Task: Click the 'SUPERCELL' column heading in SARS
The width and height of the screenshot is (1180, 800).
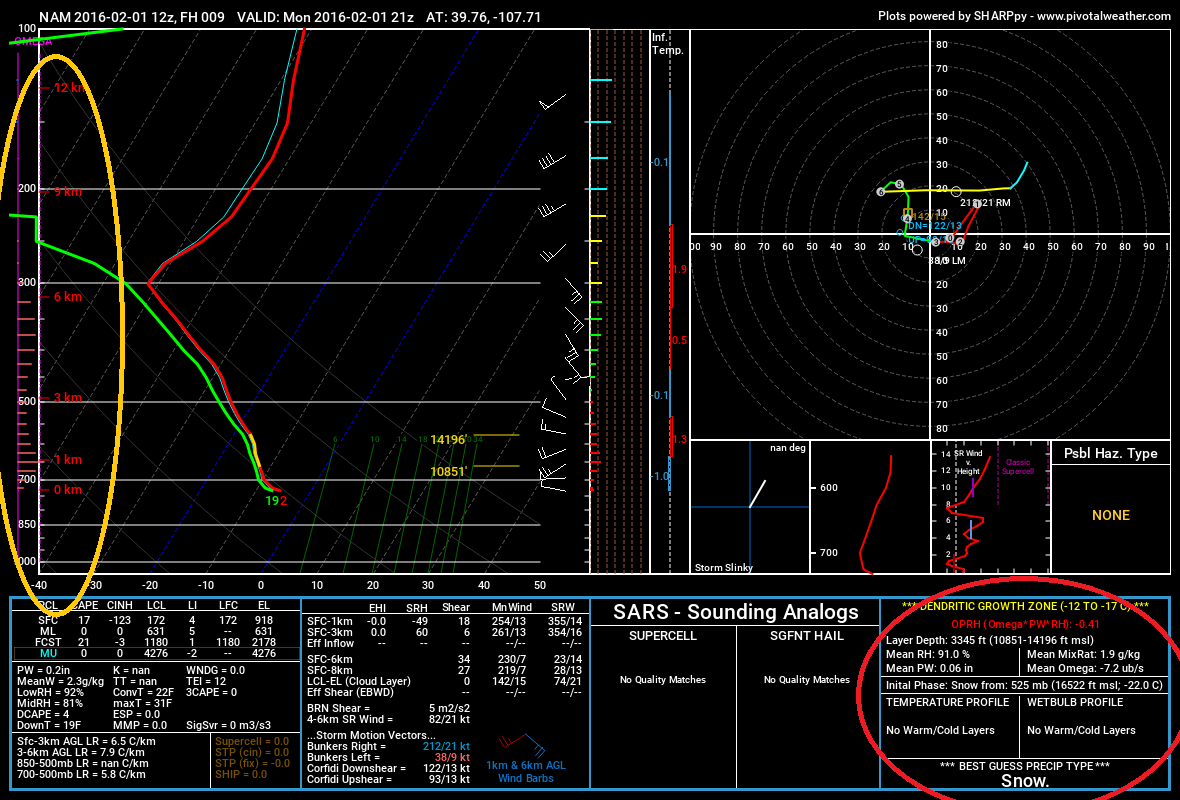Action: point(663,636)
